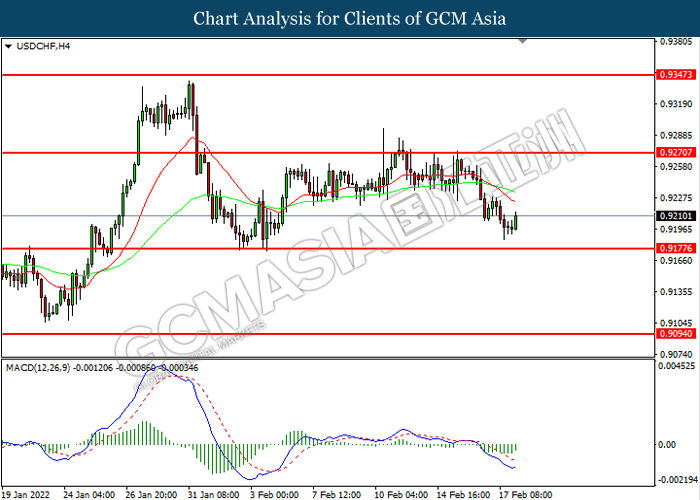Viewport: 700px width, 500px height.
Task: Click the chart shift triangle marker
Action: pyautogui.click(x=522, y=41)
